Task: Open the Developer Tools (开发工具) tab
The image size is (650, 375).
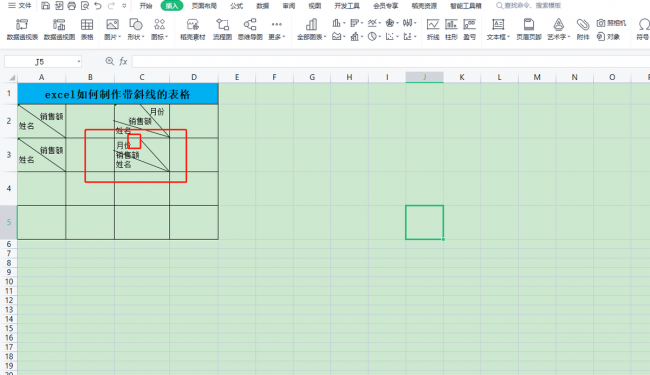Action: pos(347,6)
